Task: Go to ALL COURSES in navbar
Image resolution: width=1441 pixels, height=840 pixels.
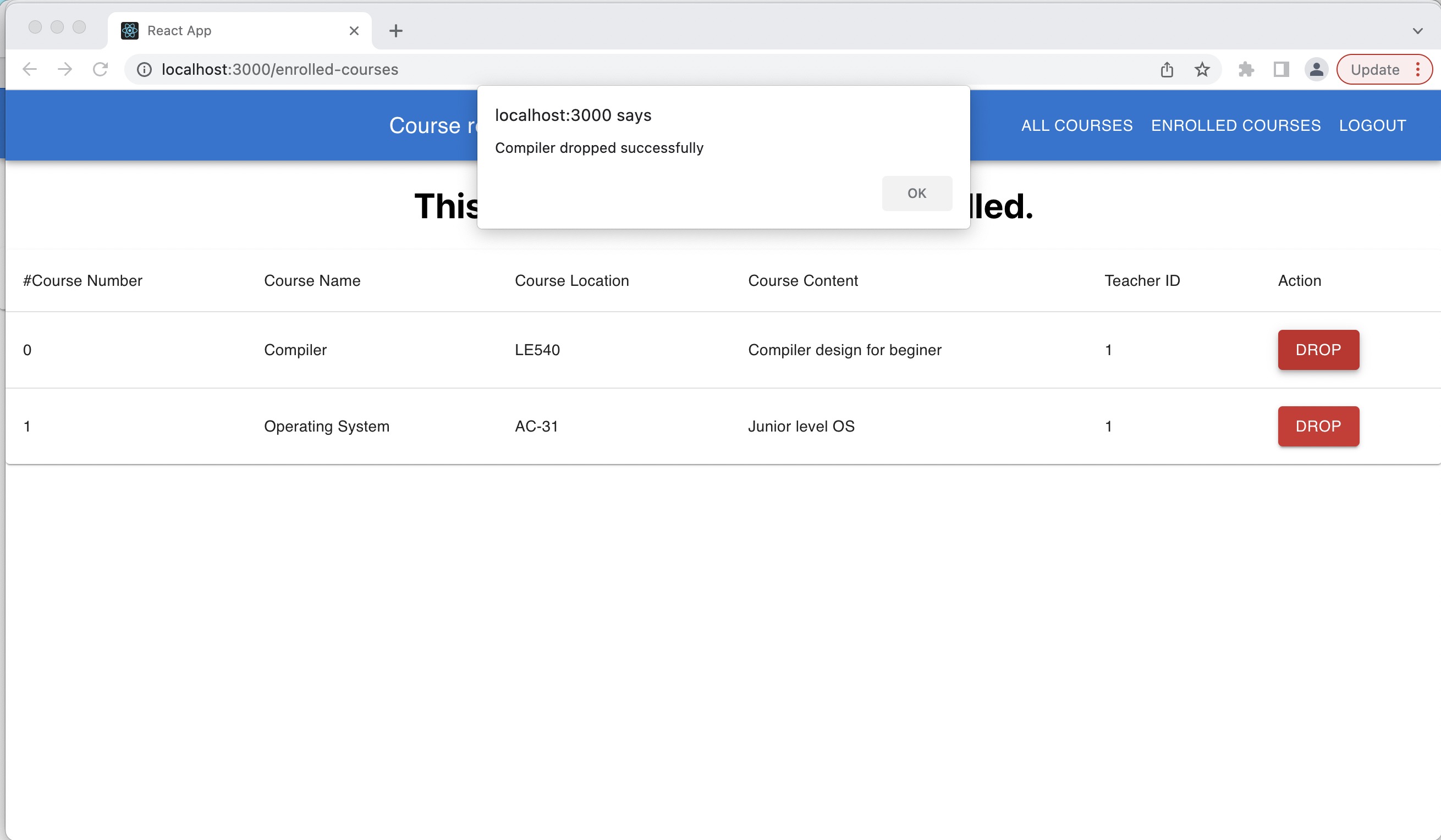Action: tap(1077, 126)
